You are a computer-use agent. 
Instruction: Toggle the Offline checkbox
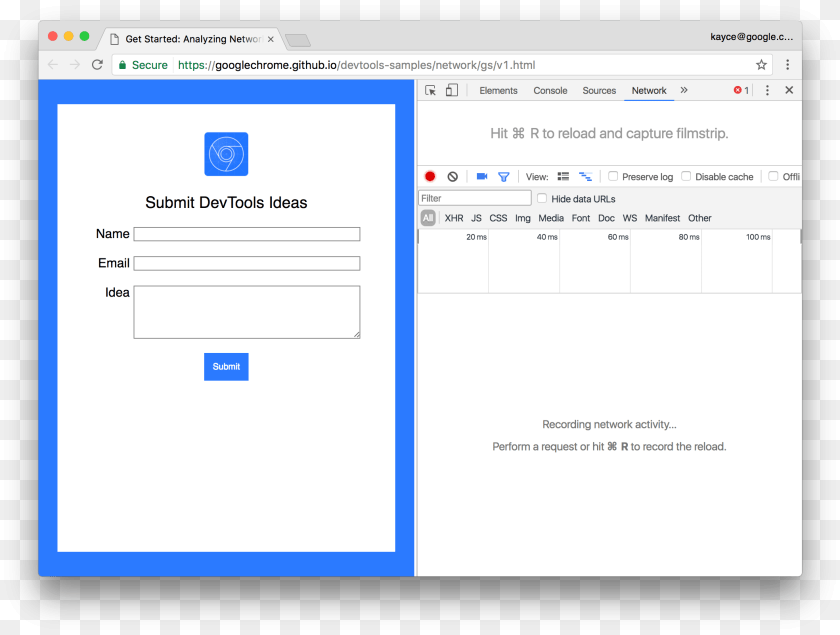tap(773, 176)
